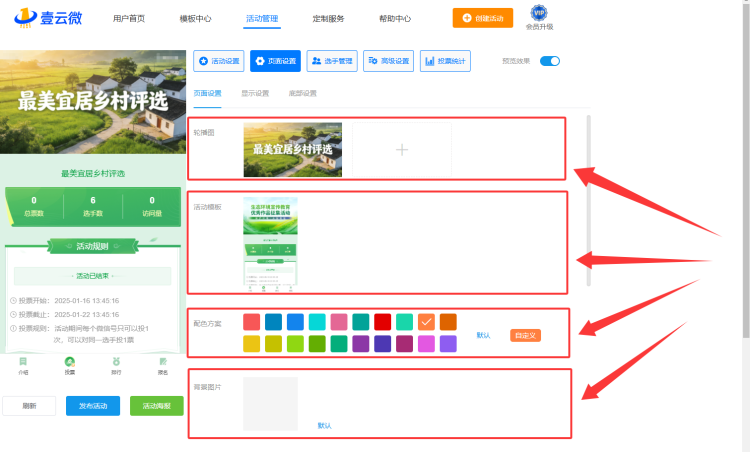Select the purple color swatch in second row
The width and height of the screenshot is (750, 452).
pos(361,344)
